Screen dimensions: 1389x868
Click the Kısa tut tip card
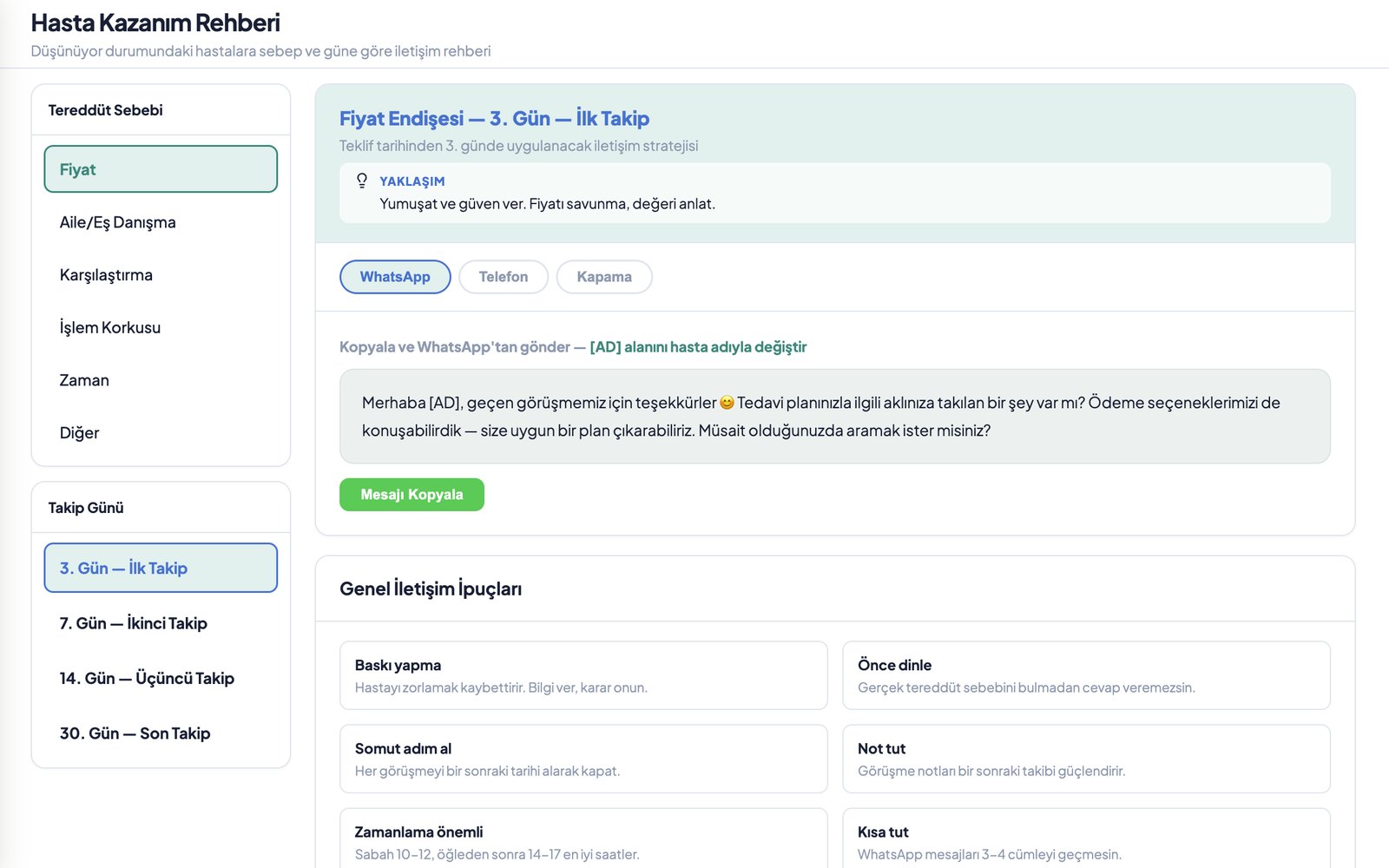point(1086,838)
